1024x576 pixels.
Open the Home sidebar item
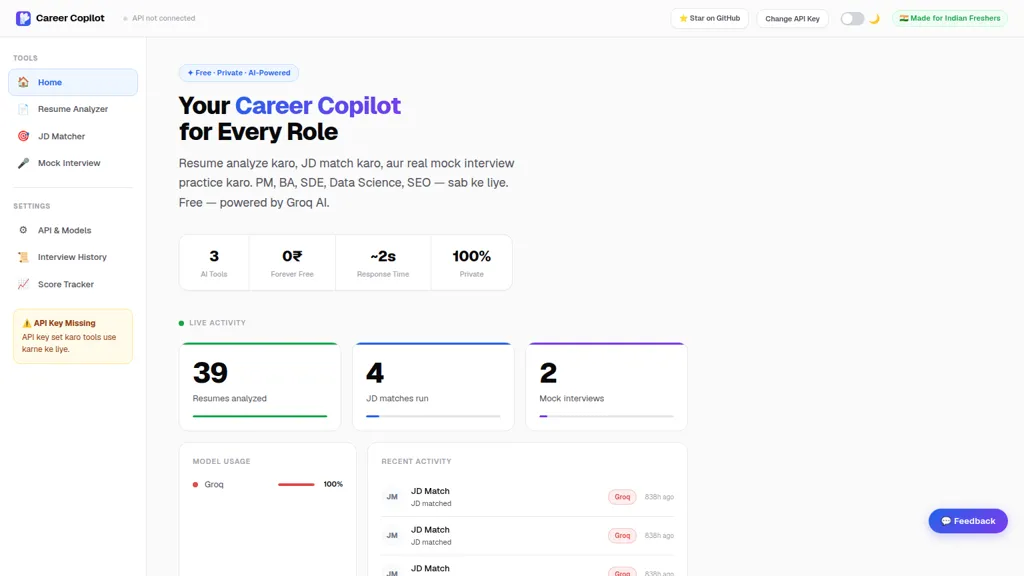coord(73,82)
